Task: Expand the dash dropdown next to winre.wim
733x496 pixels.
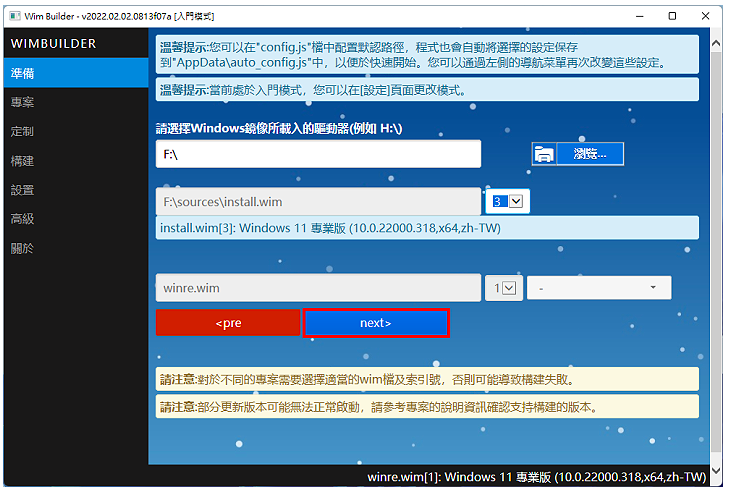Action: tap(599, 288)
